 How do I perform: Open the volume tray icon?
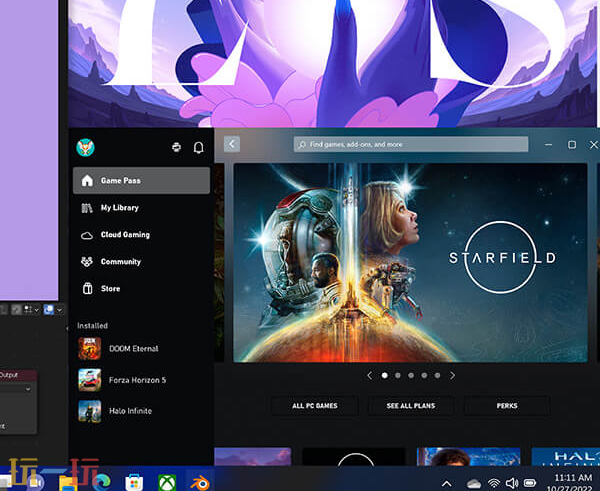click(x=512, y=483)
